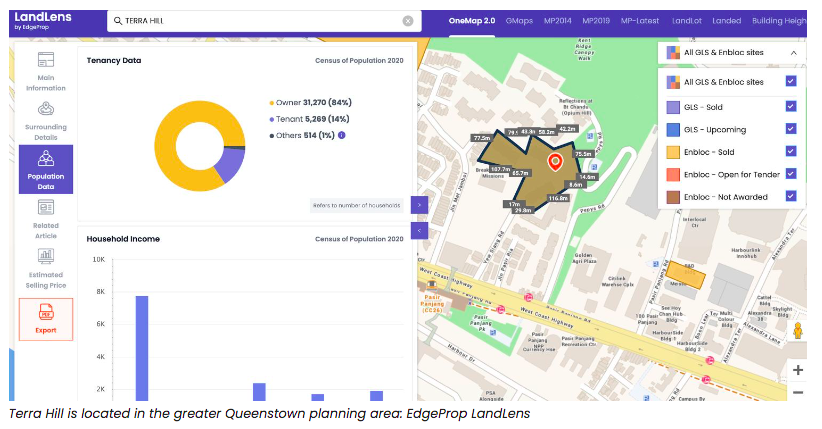Switch to the LandLot tab
822x429 pixels.
pyautogui.click(x=687, y=21)
